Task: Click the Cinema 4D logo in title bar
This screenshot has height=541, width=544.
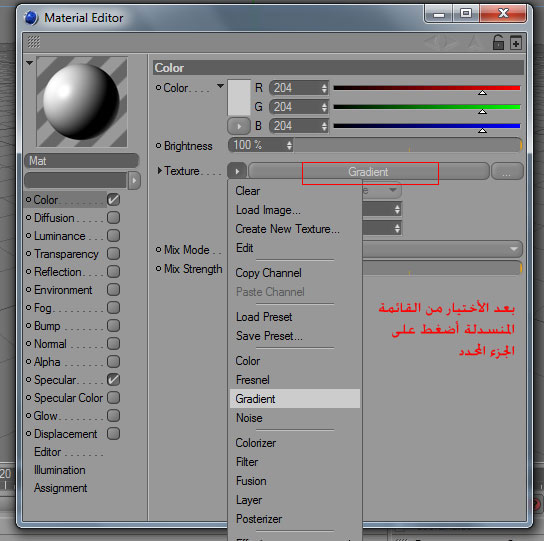Action: click(x=31, y=18)
